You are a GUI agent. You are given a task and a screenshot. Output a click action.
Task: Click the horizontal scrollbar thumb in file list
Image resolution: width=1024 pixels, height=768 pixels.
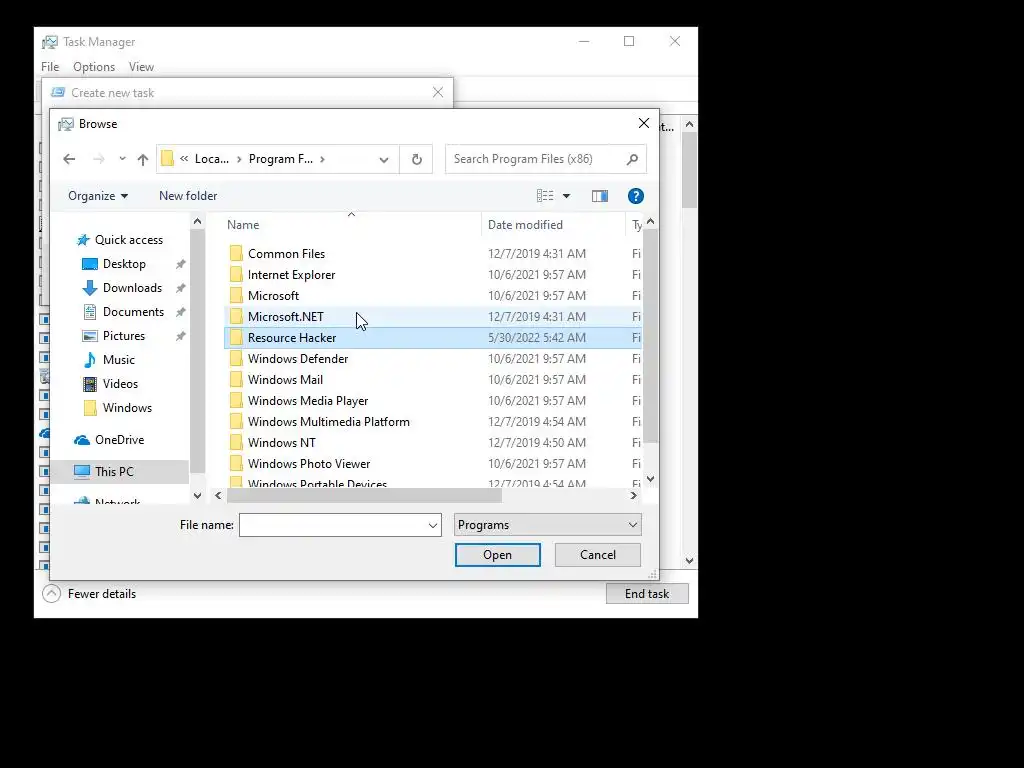pos(364,496)
